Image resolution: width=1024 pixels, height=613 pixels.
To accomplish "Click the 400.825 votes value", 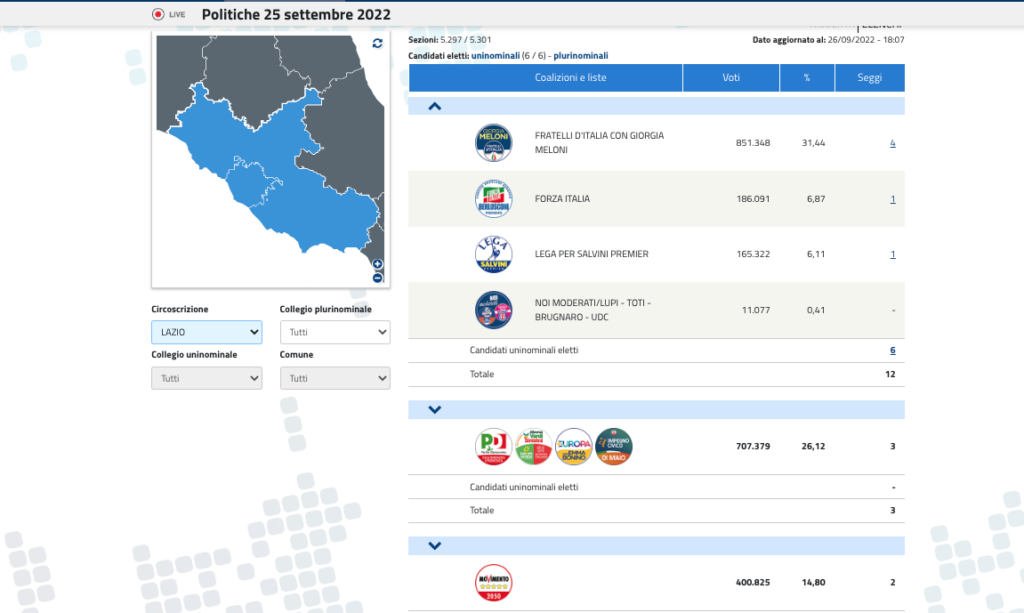I will pos(753,582).
